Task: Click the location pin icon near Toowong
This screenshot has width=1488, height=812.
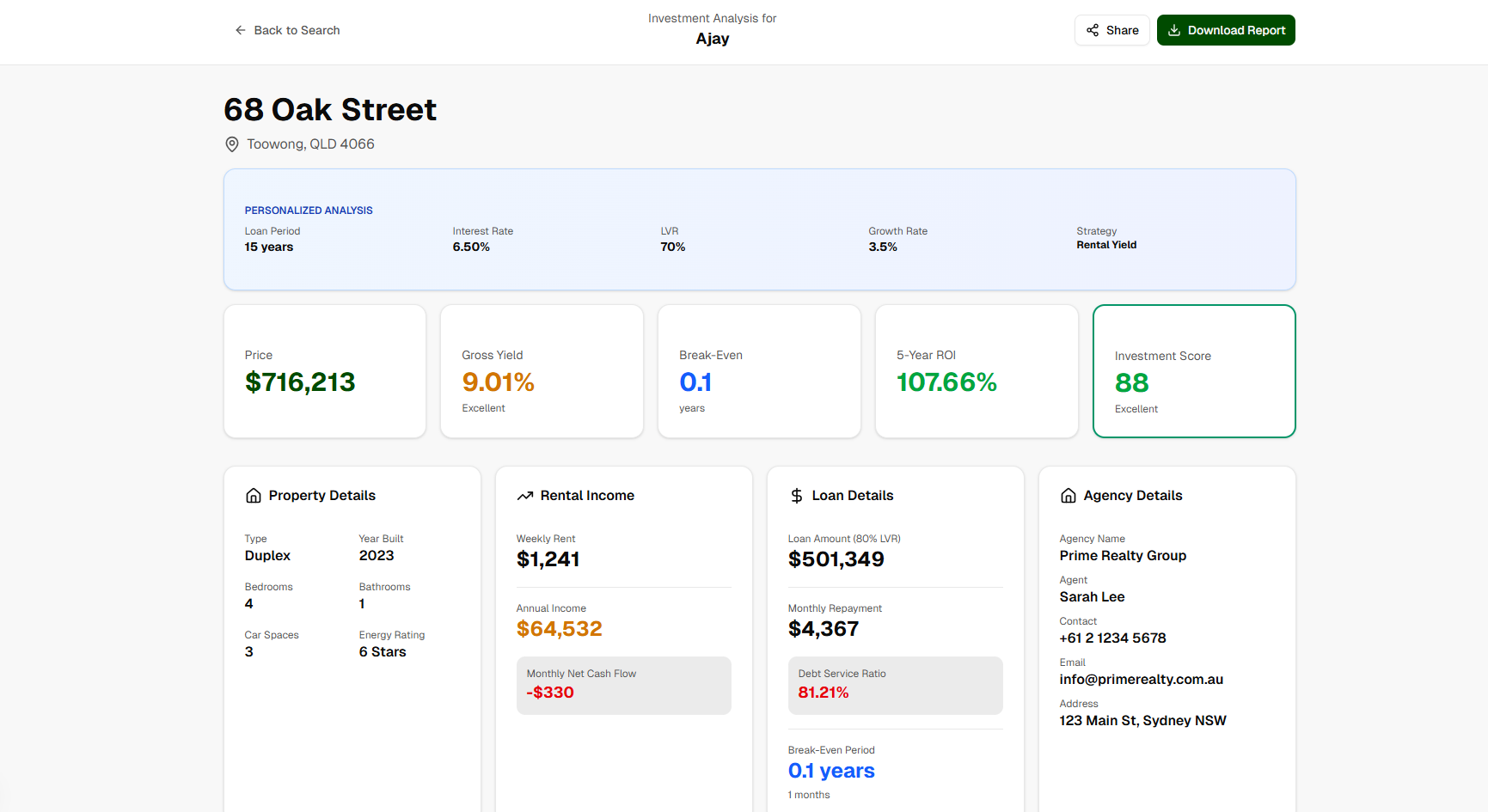Action: 232,144
